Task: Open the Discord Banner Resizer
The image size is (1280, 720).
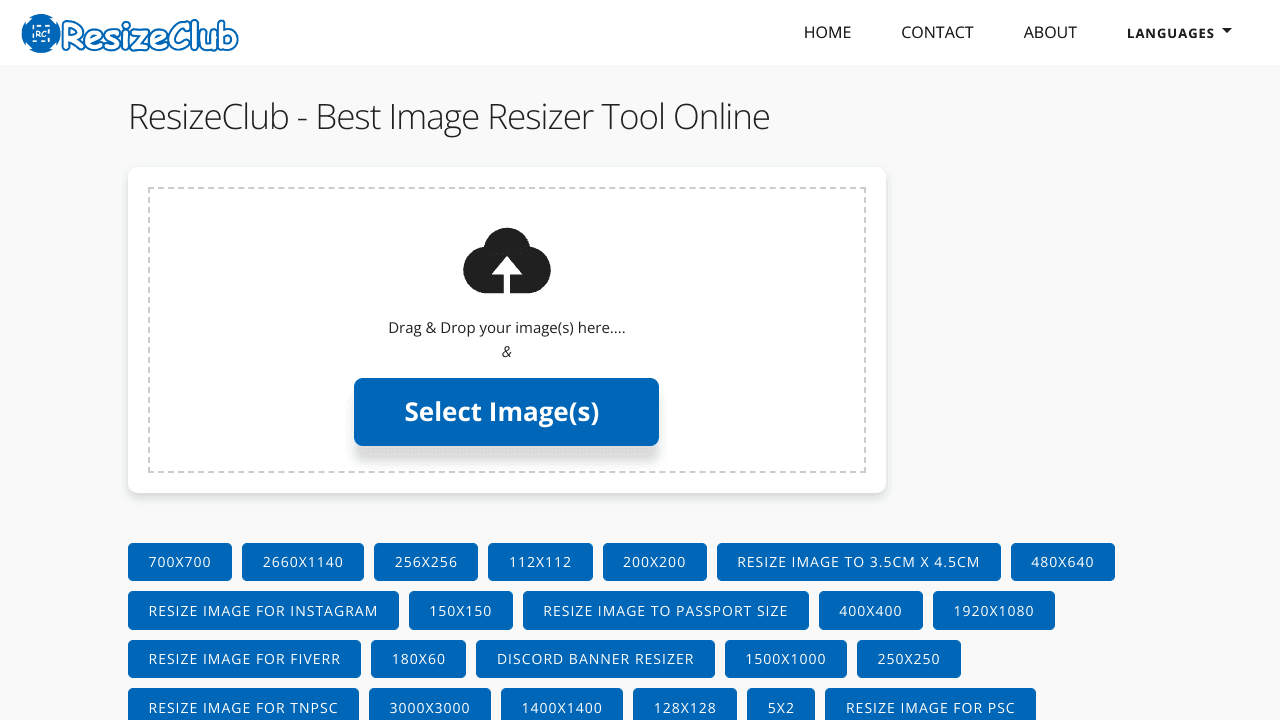Action: pyautogui.click(x=595, y=659)
